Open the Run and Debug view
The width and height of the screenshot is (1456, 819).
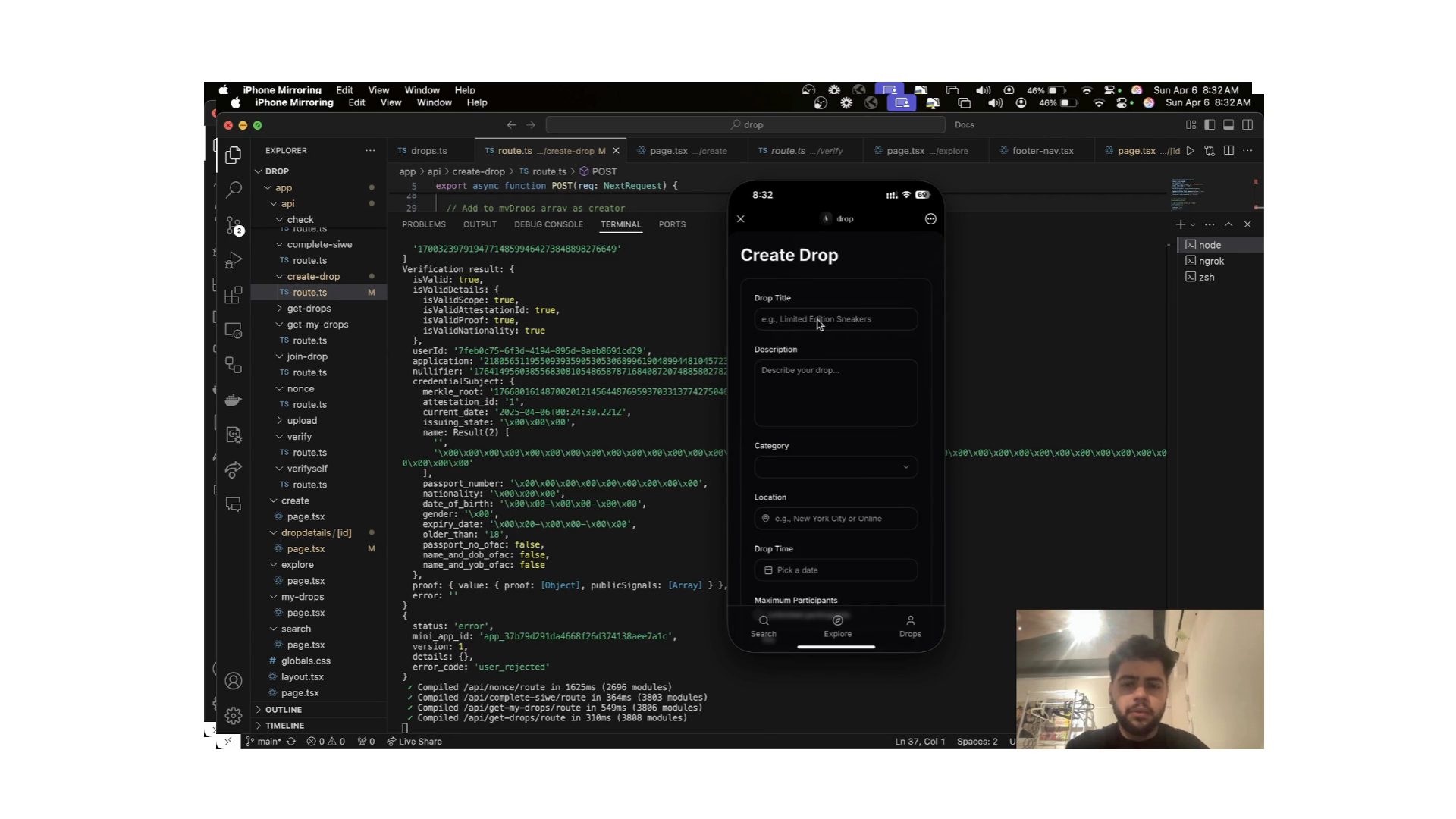point(234,260)
